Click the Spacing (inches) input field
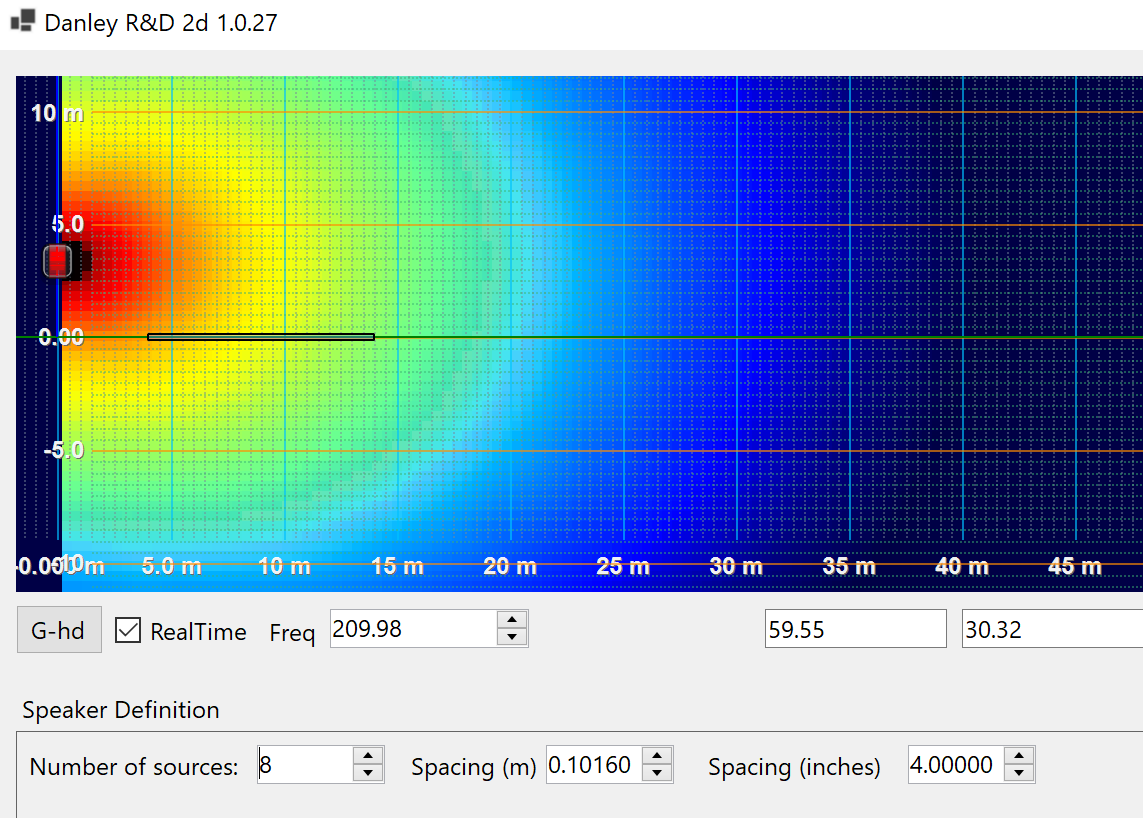1143x818 pixels. 954,765
